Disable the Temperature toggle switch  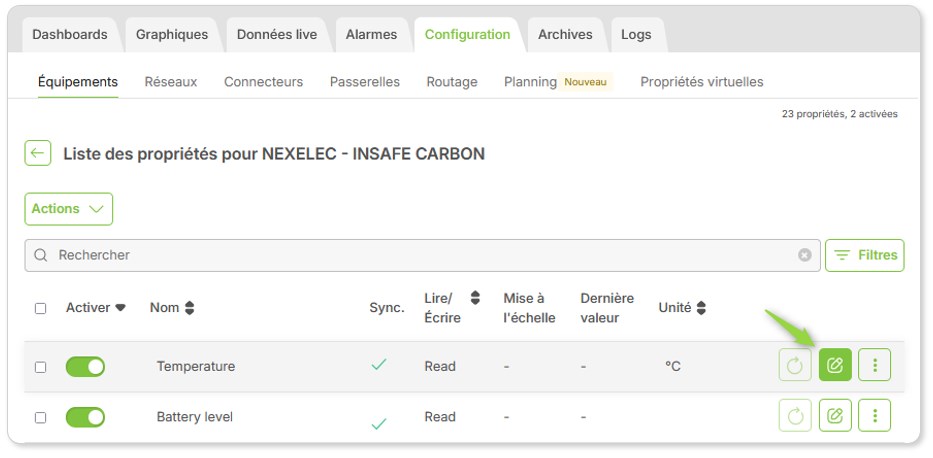pos(85,366)
